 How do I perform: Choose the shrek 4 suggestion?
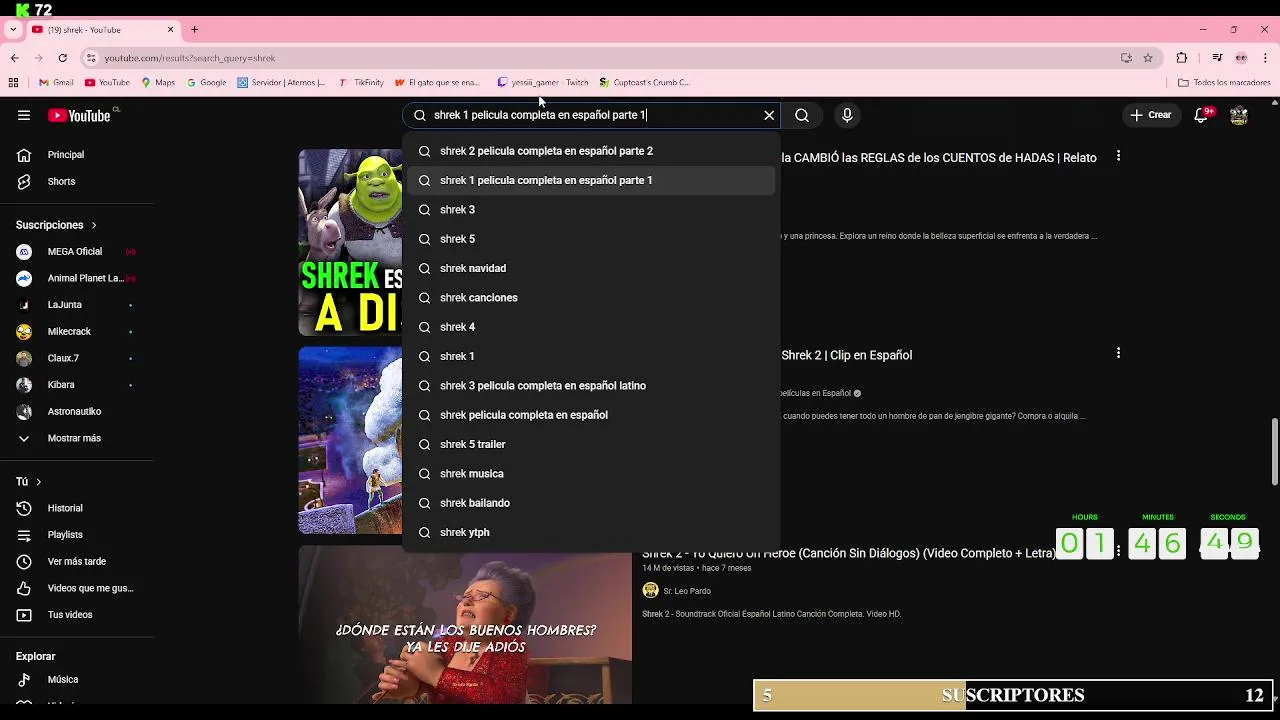(591, 327)
